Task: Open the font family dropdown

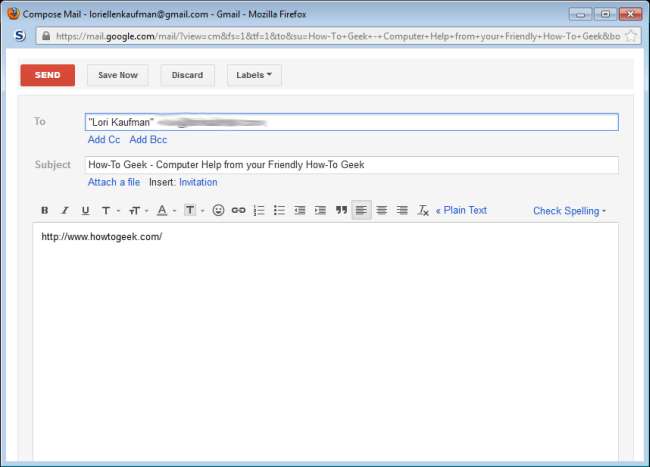Action: point(110,211)
